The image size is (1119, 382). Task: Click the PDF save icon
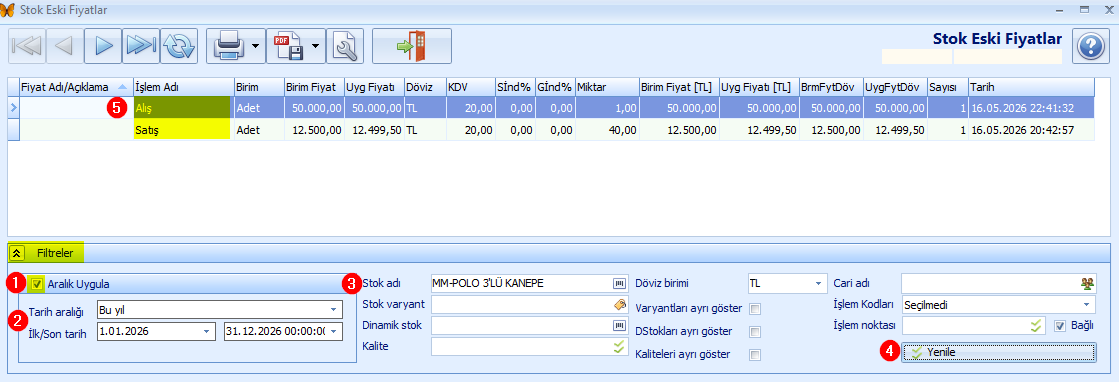click(x=288, y=46)
